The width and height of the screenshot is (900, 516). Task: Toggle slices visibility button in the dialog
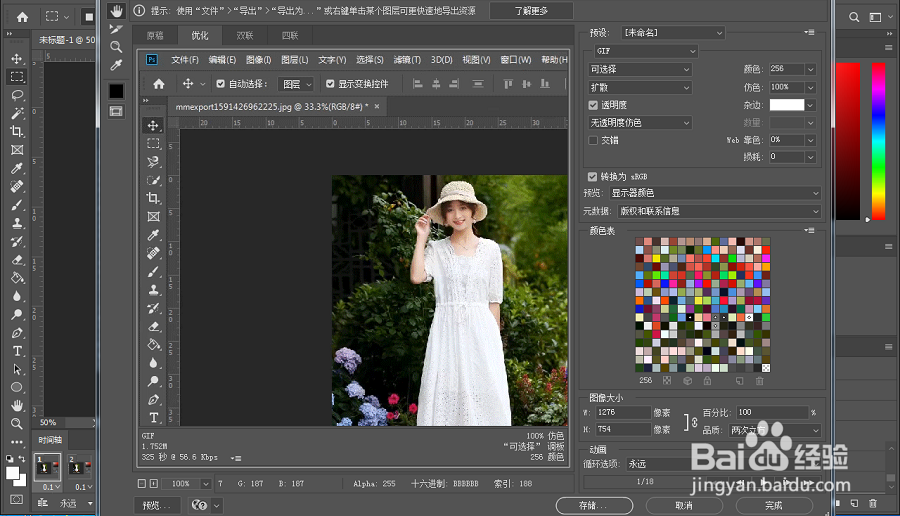117,111
